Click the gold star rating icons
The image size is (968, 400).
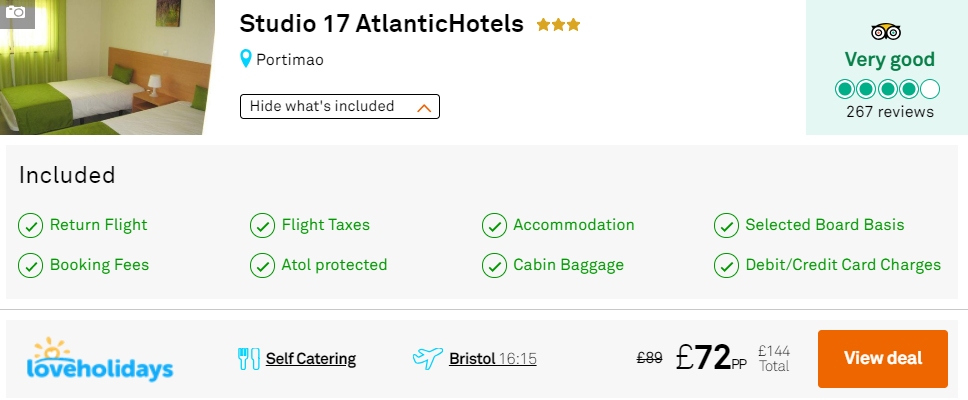558,25
